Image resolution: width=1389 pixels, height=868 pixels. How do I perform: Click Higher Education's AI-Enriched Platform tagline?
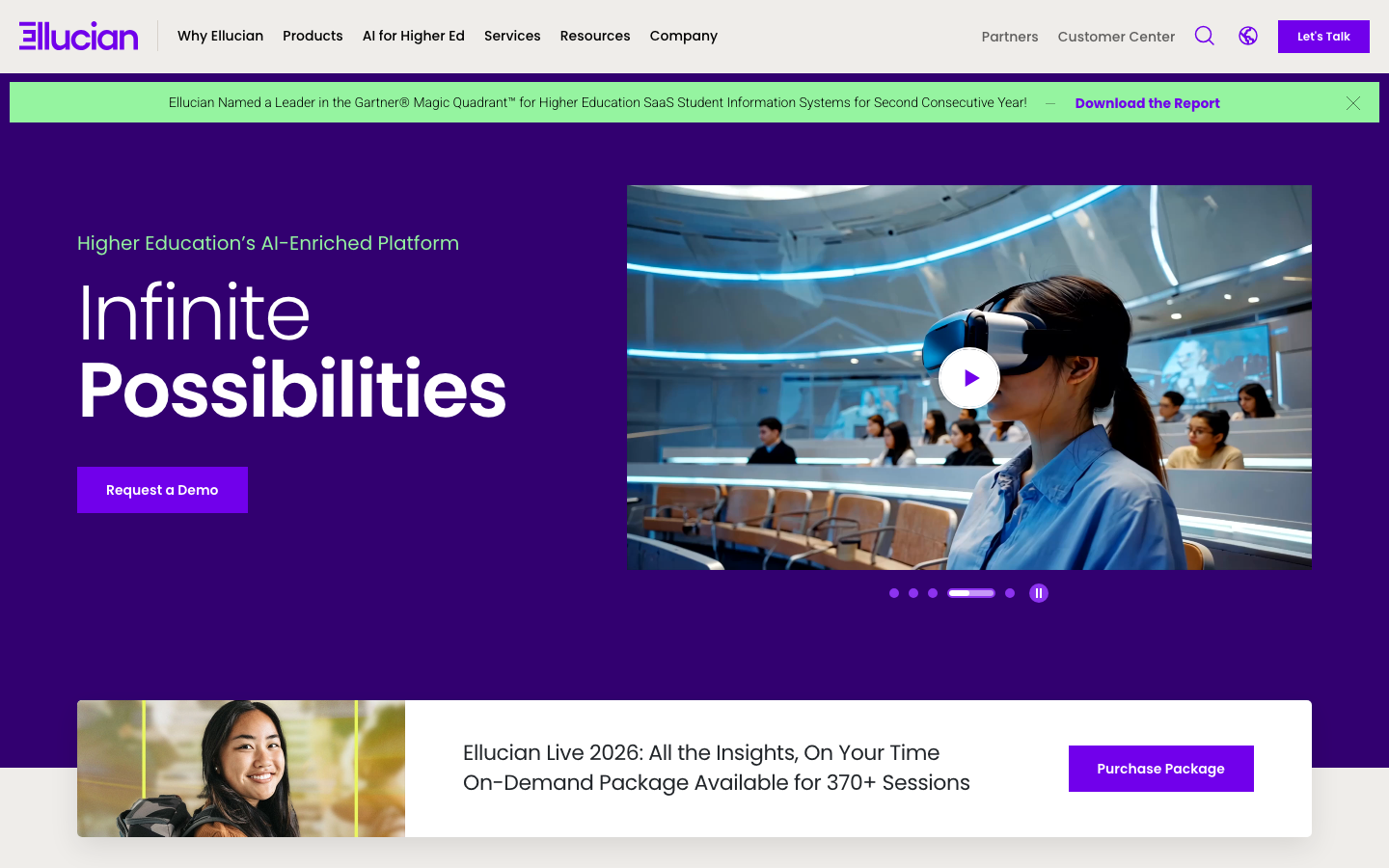pyautogui.click(x=268, y=243)
